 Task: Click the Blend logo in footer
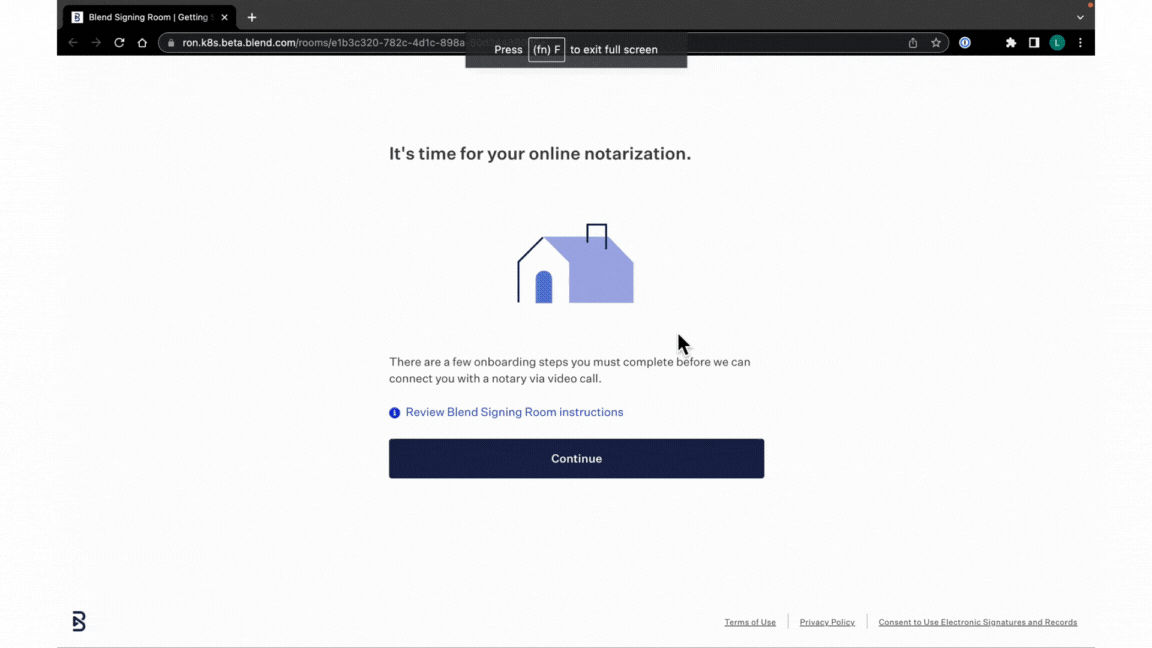[x=79, y=621]
